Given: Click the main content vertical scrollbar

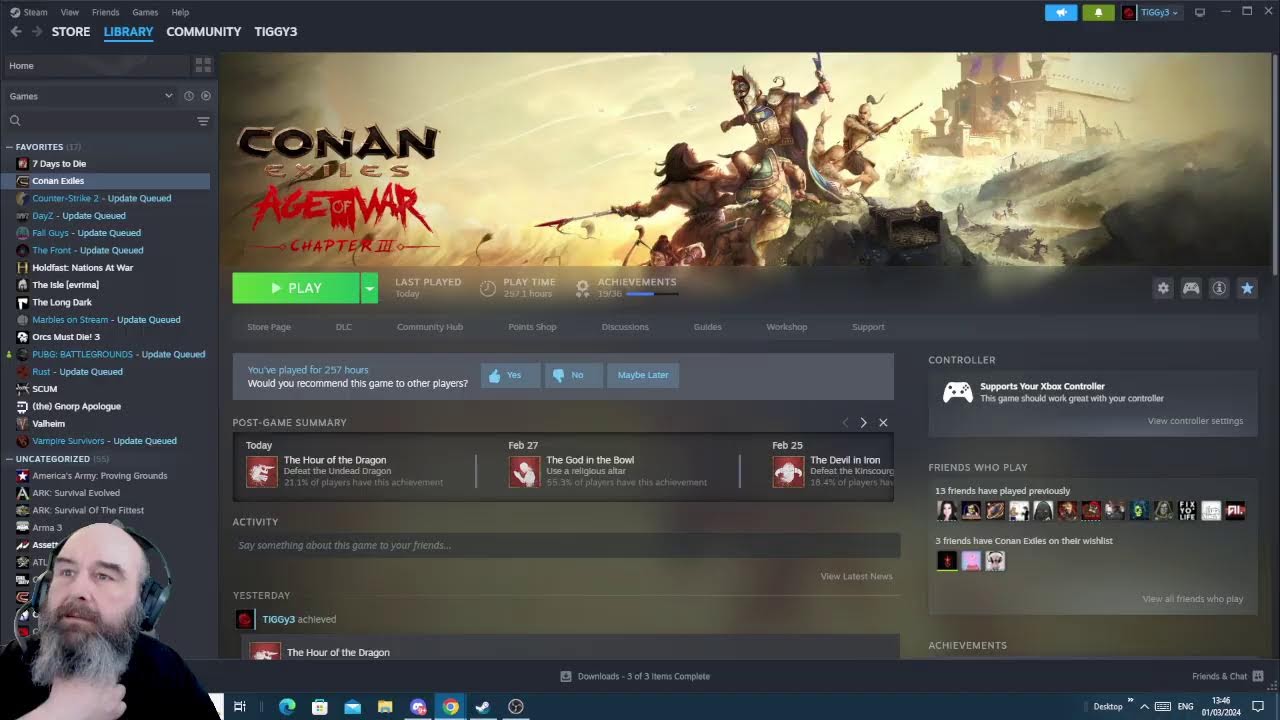Looking at the screenshot, I should click(1275, 165).
